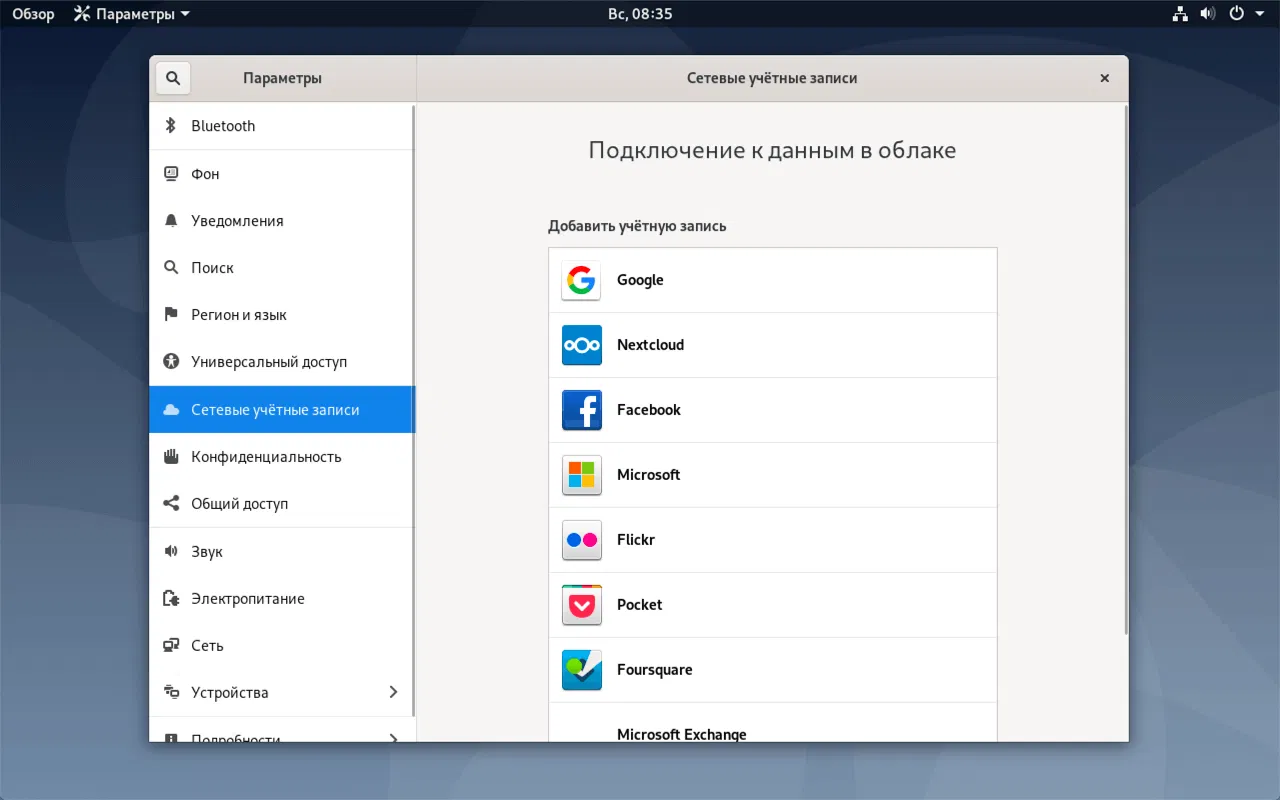The height and width of the screenshot is (800, 1280).
Task: Click the search magnifier button in the Settings header
Action: [172, 78]
